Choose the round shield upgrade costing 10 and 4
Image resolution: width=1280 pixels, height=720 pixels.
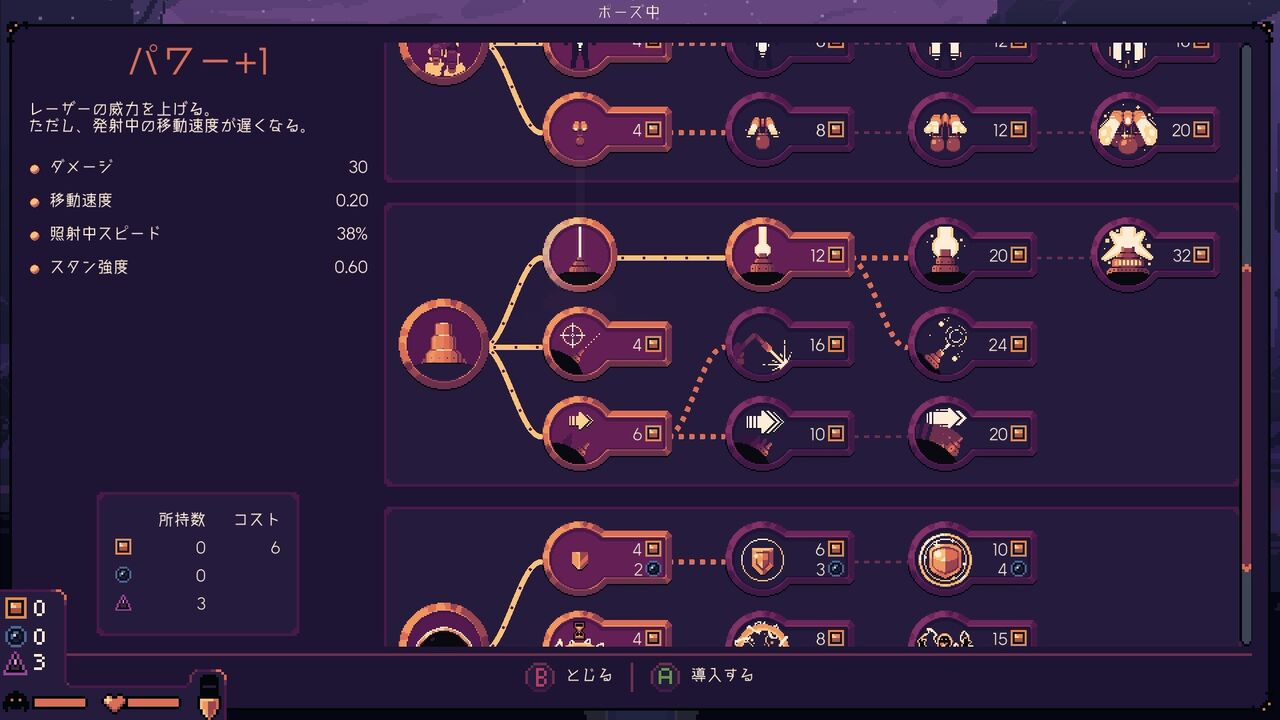tap(972, 559)
